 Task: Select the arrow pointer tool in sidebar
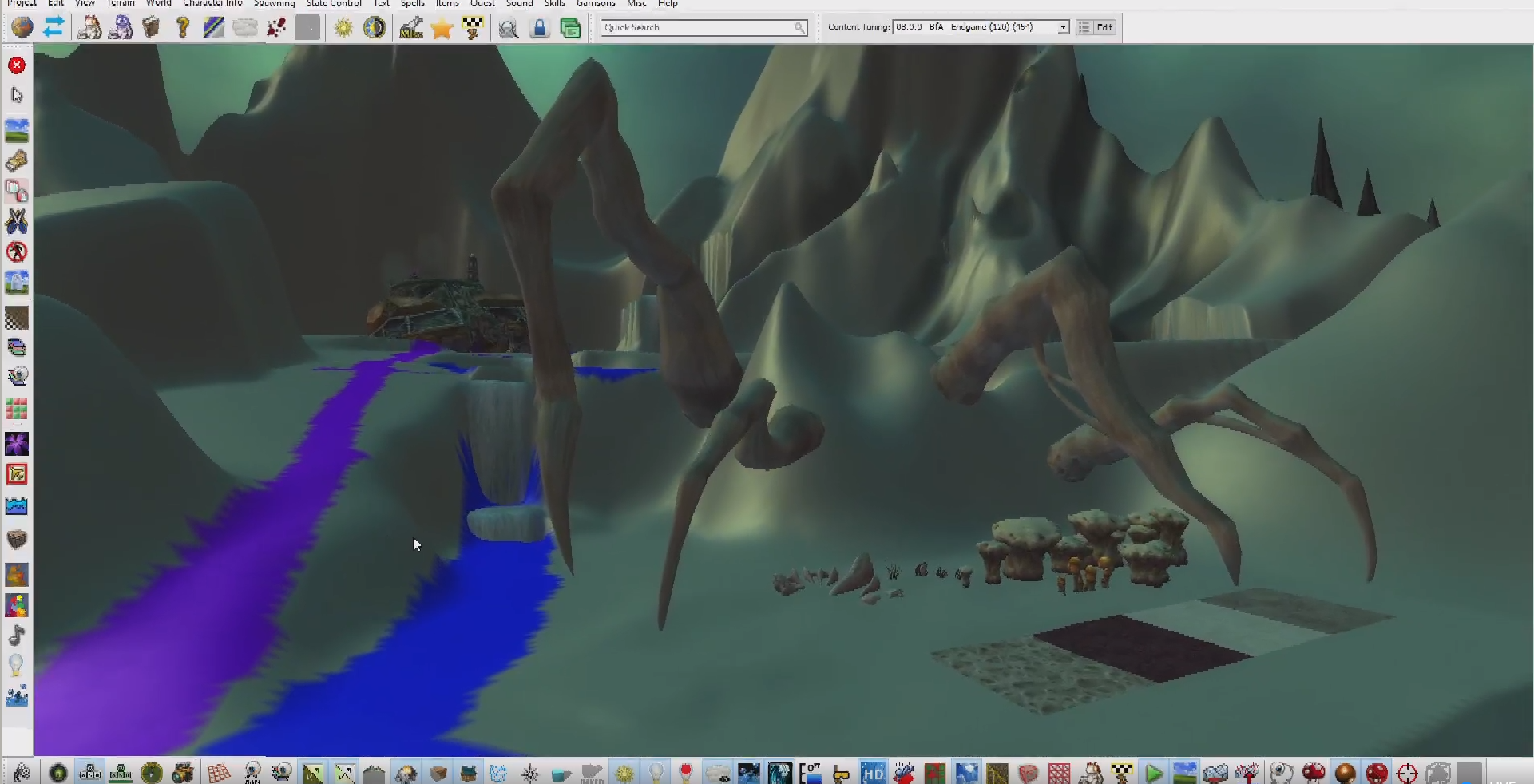17,96
